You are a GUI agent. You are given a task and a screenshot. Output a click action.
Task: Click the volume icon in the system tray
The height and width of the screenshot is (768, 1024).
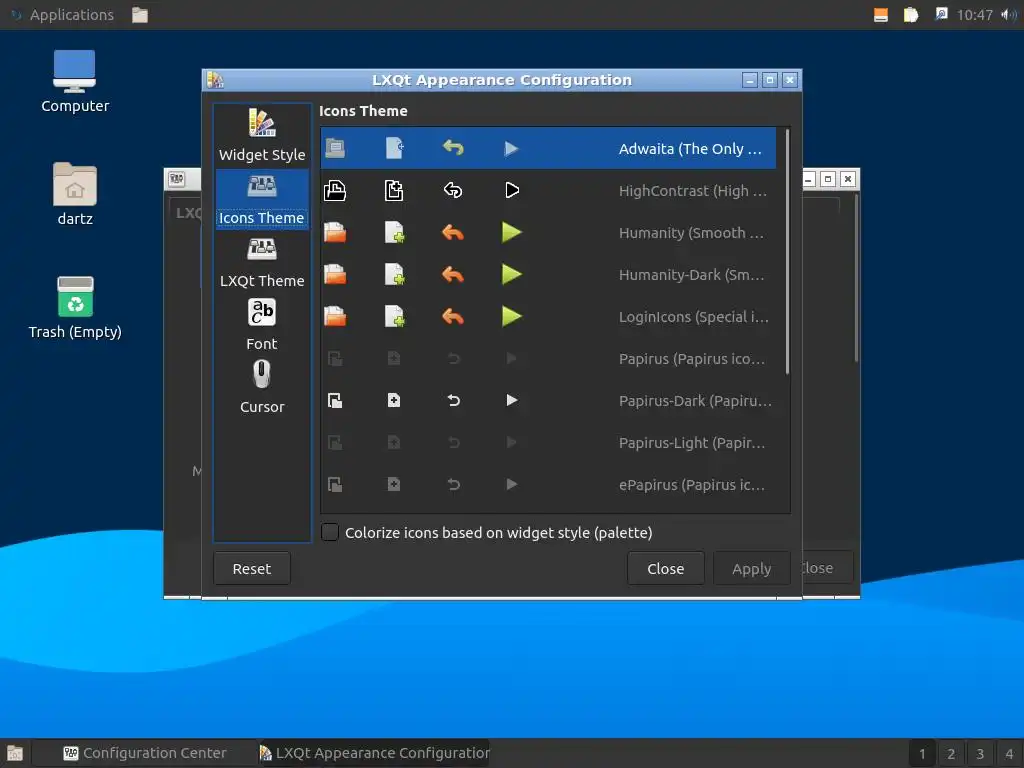pyautogui.click(x=1008, y=14)
